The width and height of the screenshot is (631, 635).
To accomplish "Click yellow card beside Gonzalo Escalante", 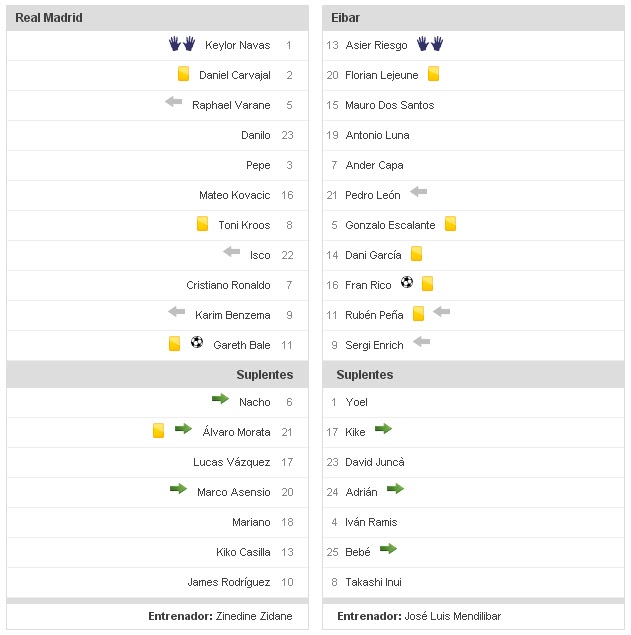I will pos(450,224).
